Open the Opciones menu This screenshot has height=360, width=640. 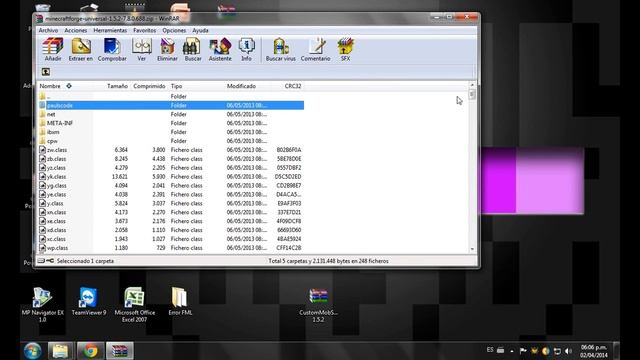pos(174,31)
